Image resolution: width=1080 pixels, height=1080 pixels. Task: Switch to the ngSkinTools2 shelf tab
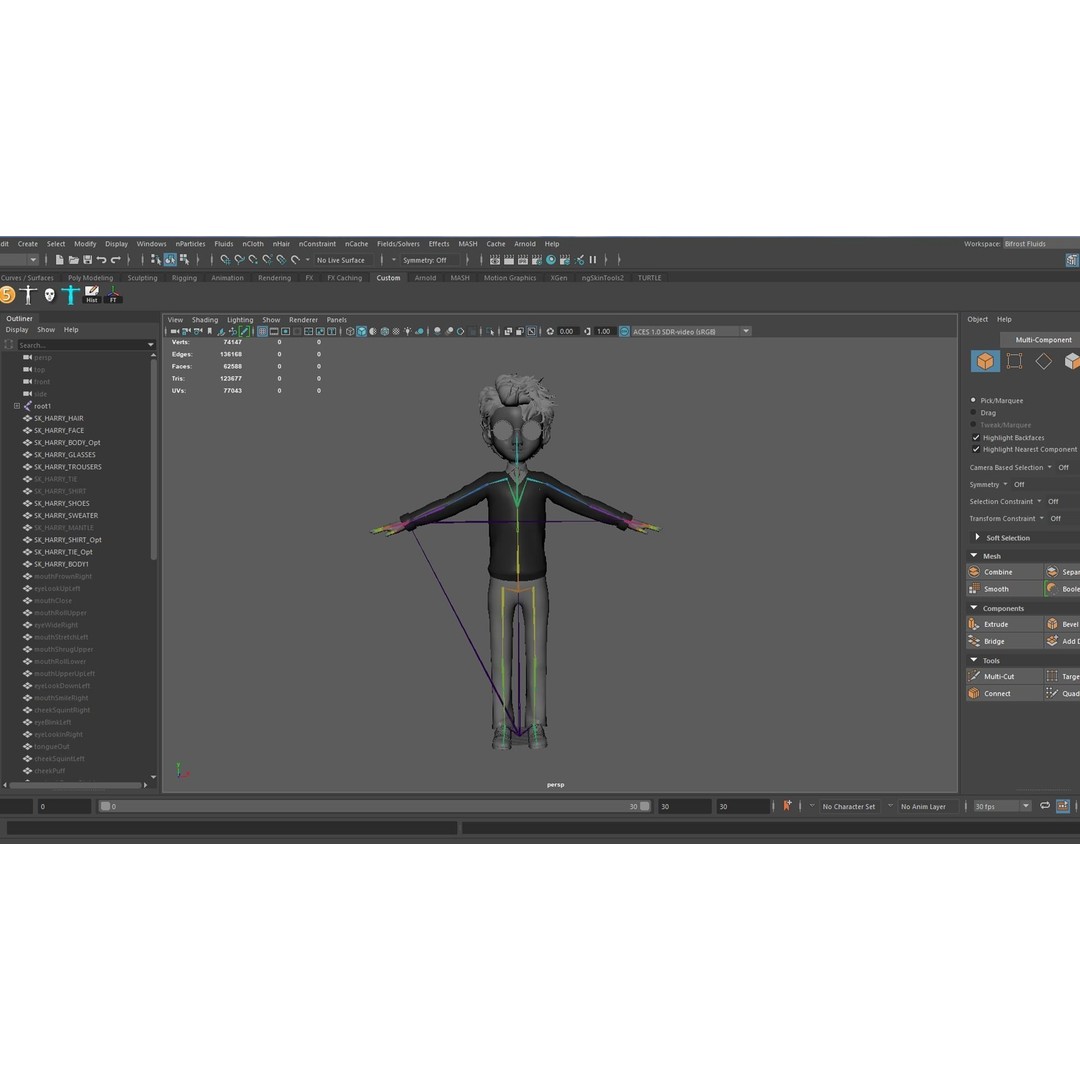pyautogui.click(x=603, y=278)
